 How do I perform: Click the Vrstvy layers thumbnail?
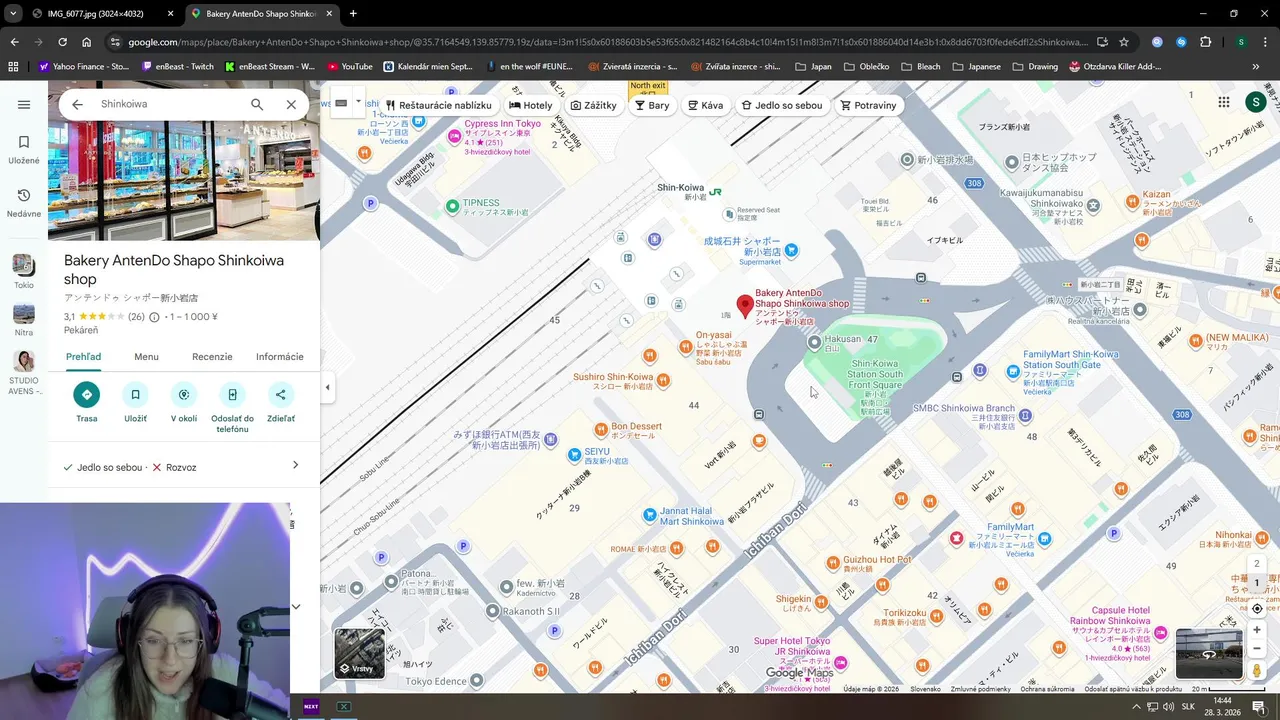click(x=360, y=653)
